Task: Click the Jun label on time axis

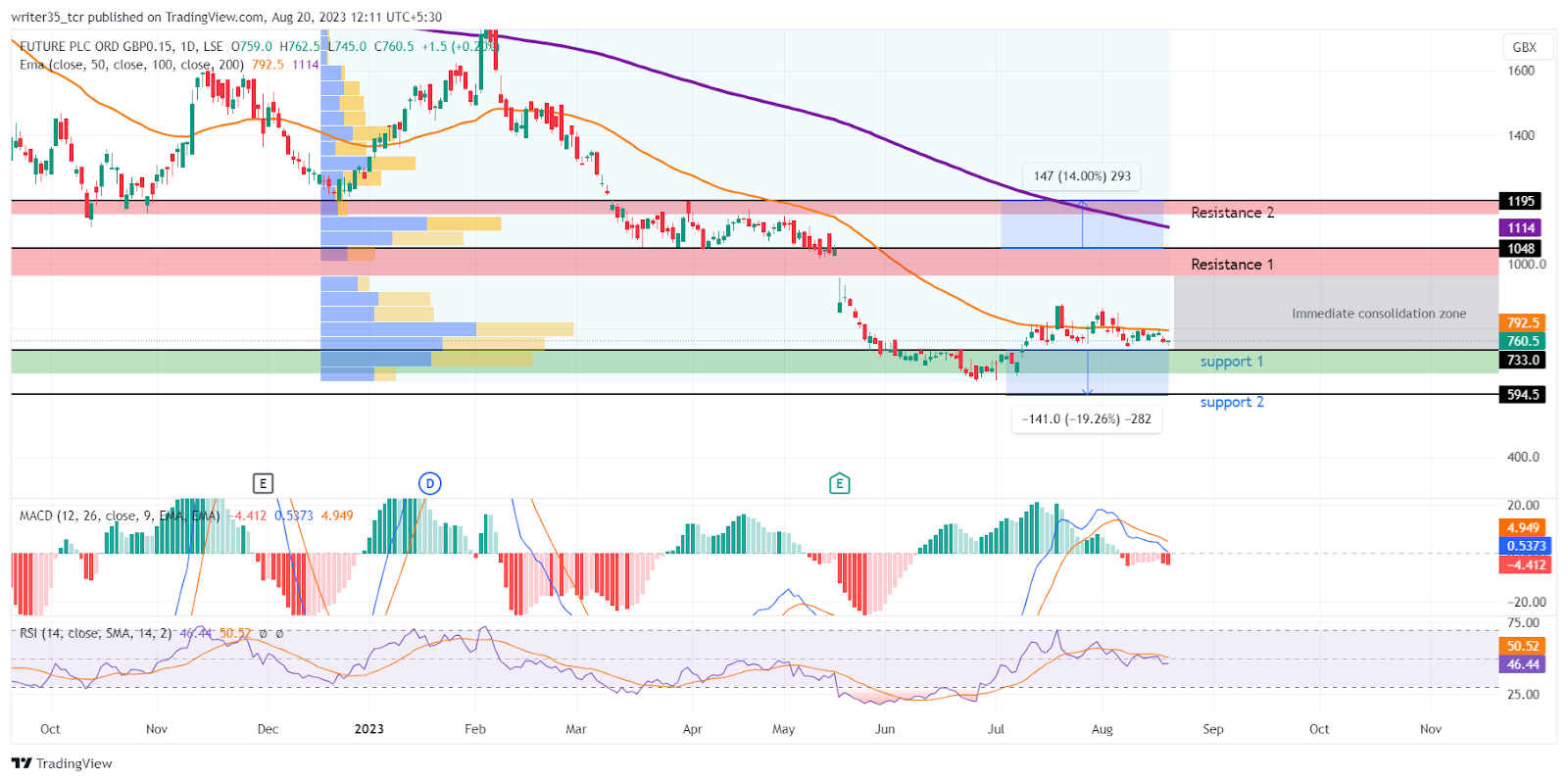Action: point(885,729)
